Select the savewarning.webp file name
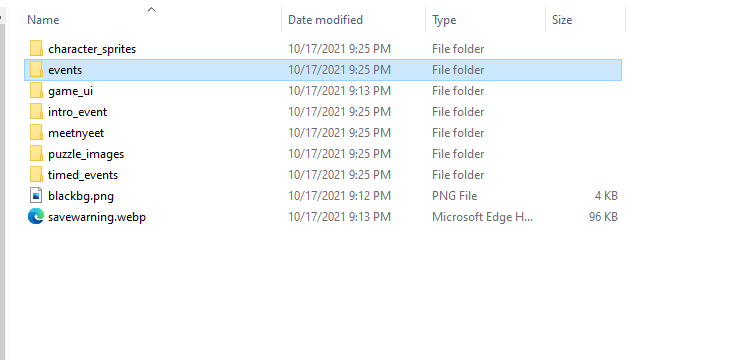747x360 pixels. click(97, 217)
